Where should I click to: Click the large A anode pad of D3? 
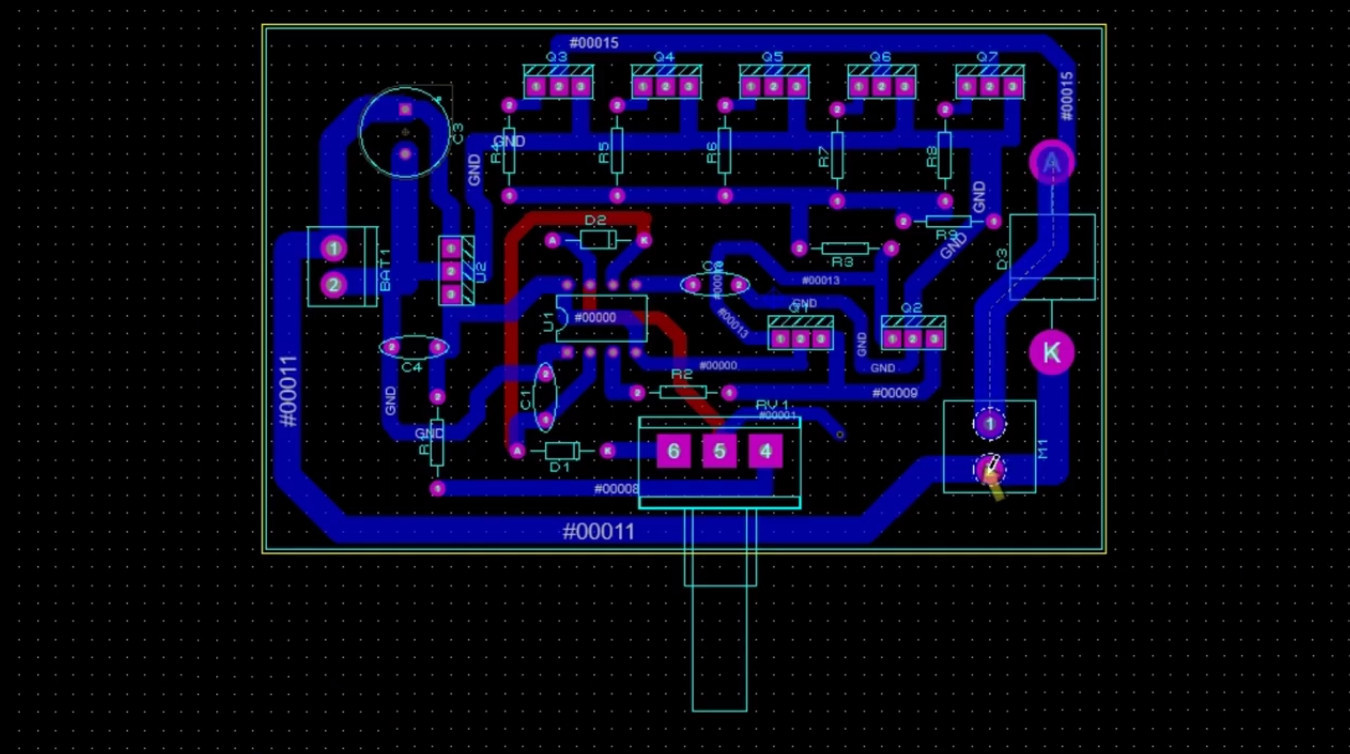click(x=1051, y=163)
